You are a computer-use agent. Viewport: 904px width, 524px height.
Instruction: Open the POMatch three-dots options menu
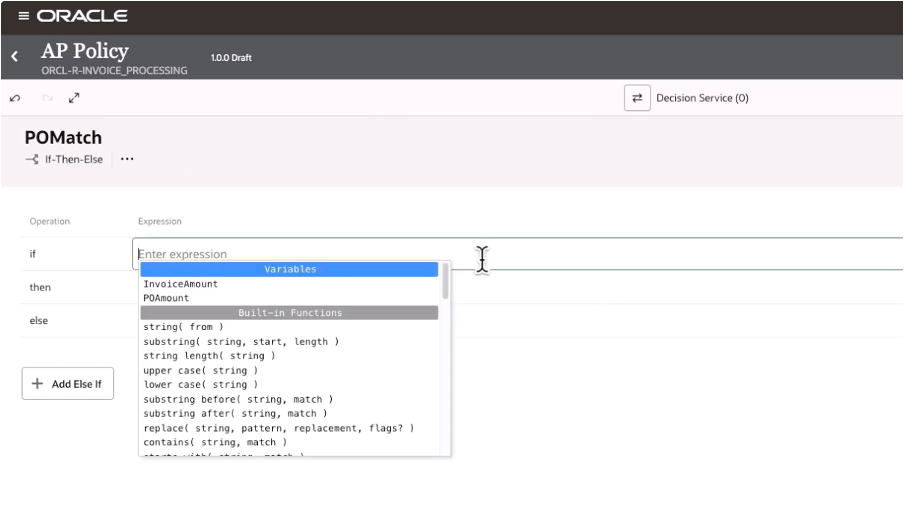pos(127,159)
